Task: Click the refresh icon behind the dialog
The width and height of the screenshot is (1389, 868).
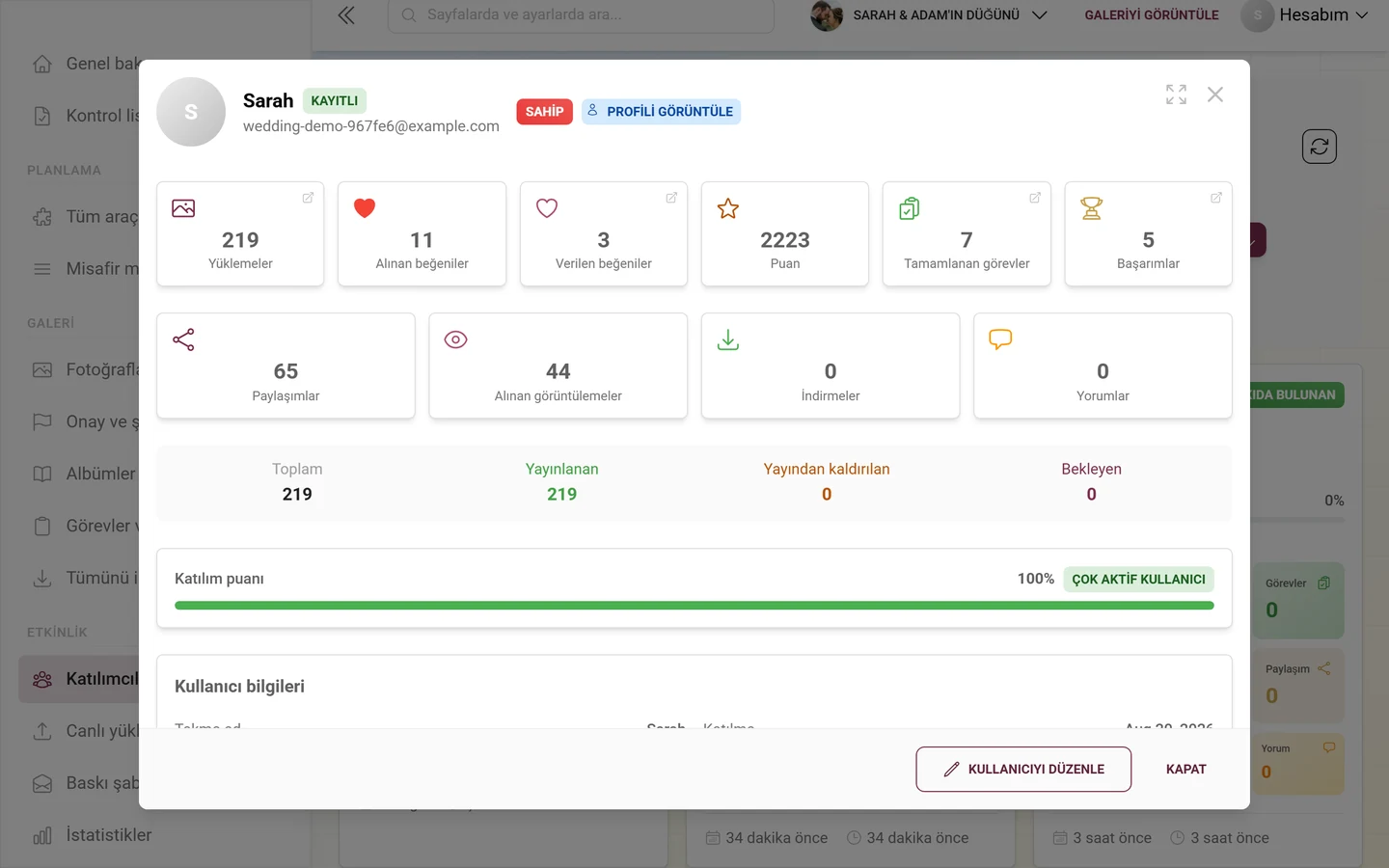Action: pyautogui.click(x=1320, y=147)
